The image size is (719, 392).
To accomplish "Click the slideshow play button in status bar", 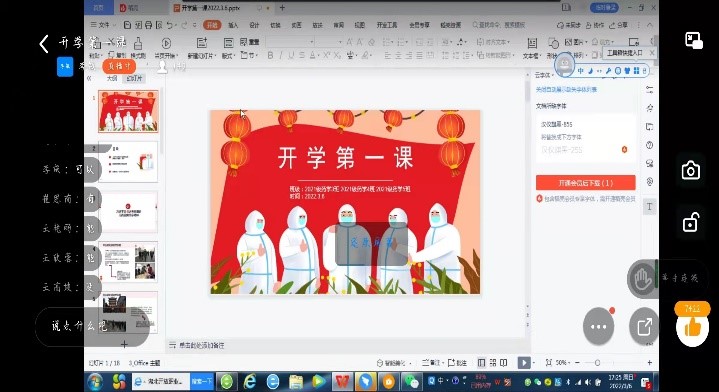I will (x=523, y=363).
